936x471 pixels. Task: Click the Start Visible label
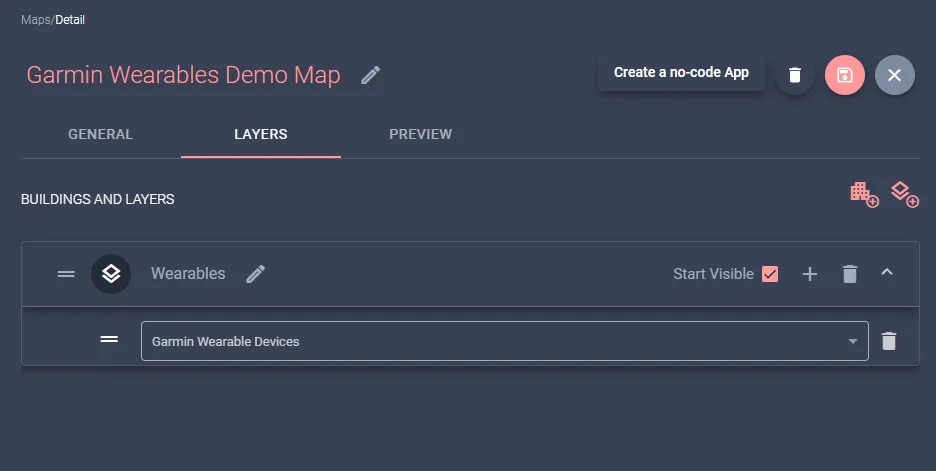pos(713,274)
